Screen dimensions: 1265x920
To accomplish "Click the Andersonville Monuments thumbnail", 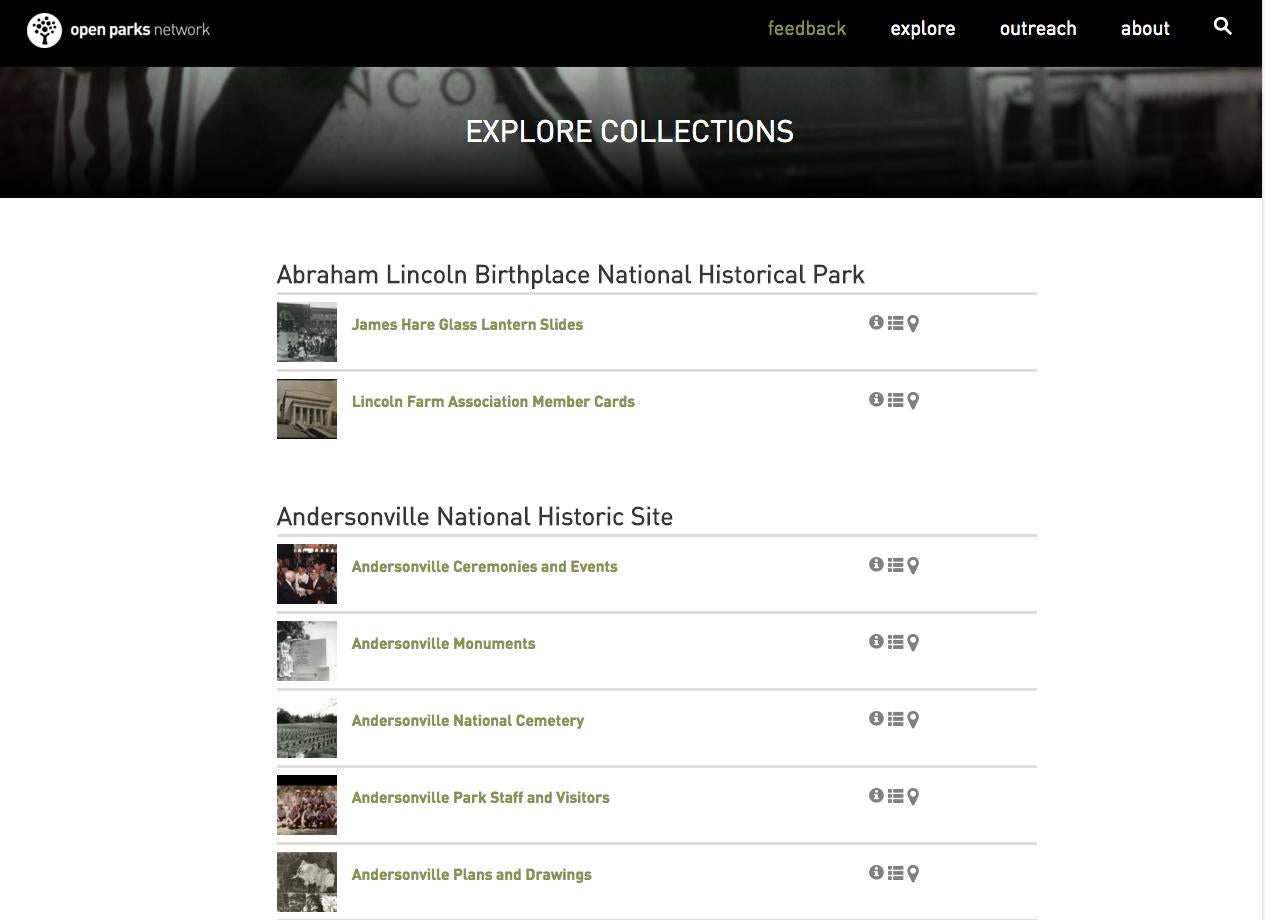I will pyautogui.click(x=307, y=651).
